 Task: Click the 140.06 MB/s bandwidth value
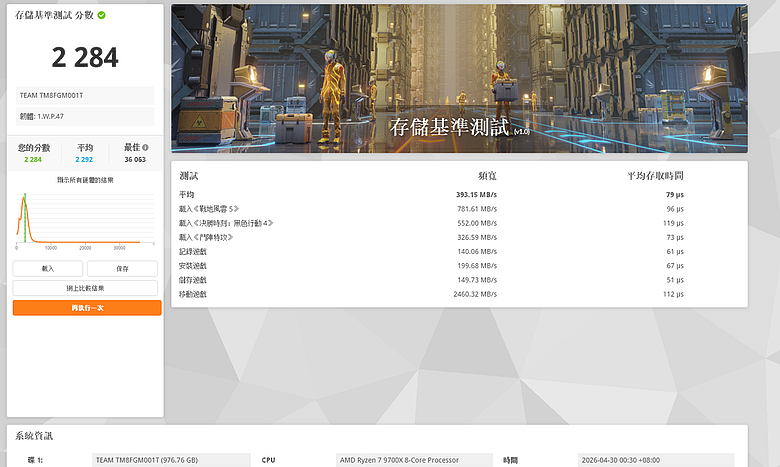point(477,252)
